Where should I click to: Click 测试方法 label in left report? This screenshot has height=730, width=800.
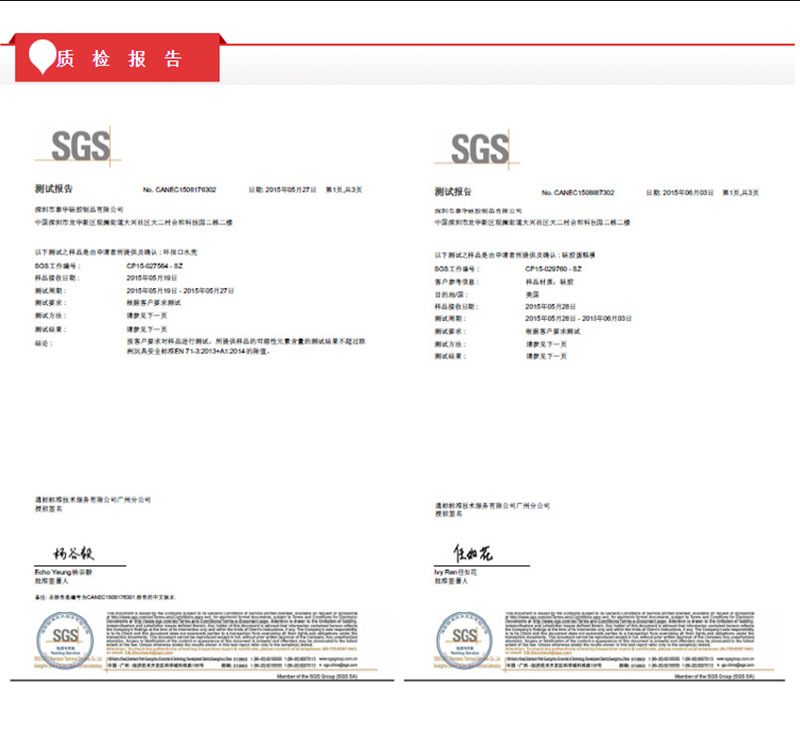point(51,316)
